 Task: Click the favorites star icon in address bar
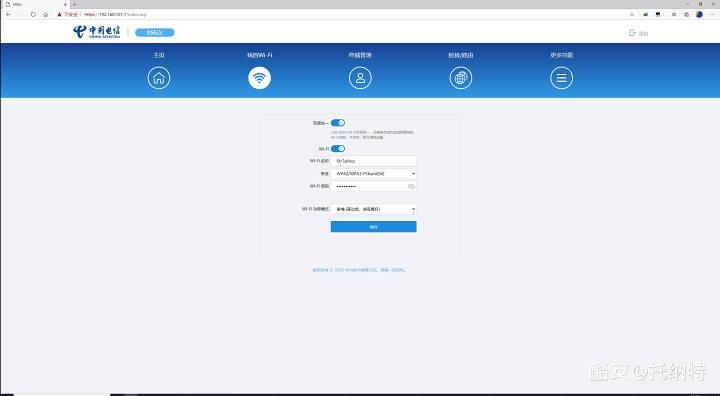(632, 14)
